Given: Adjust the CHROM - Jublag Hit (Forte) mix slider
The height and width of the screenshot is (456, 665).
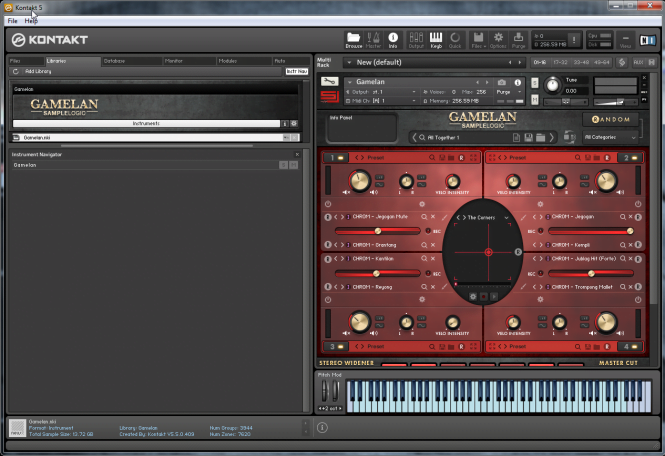Looking at the screenshot, I should [x=591, y=274].
